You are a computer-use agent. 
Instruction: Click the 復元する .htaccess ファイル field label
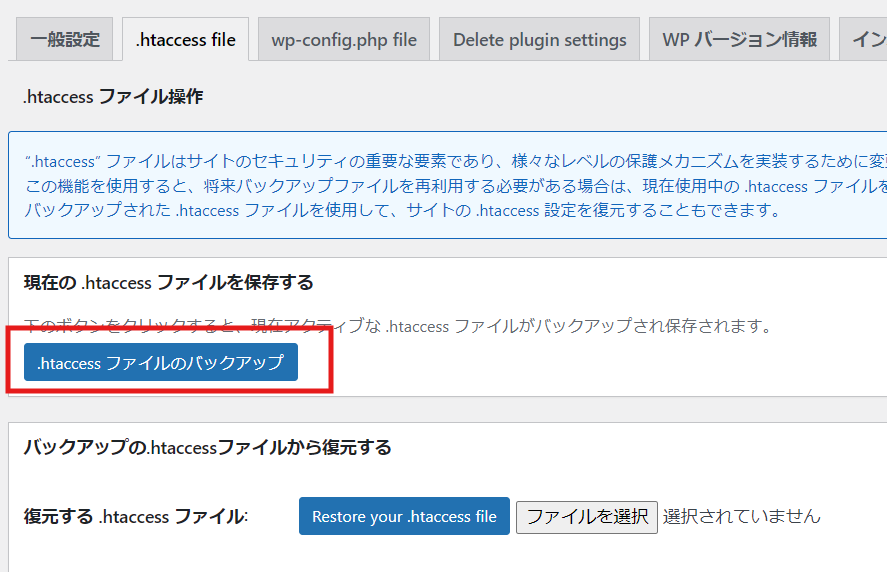pyautogui.click(x=135, y=517)
